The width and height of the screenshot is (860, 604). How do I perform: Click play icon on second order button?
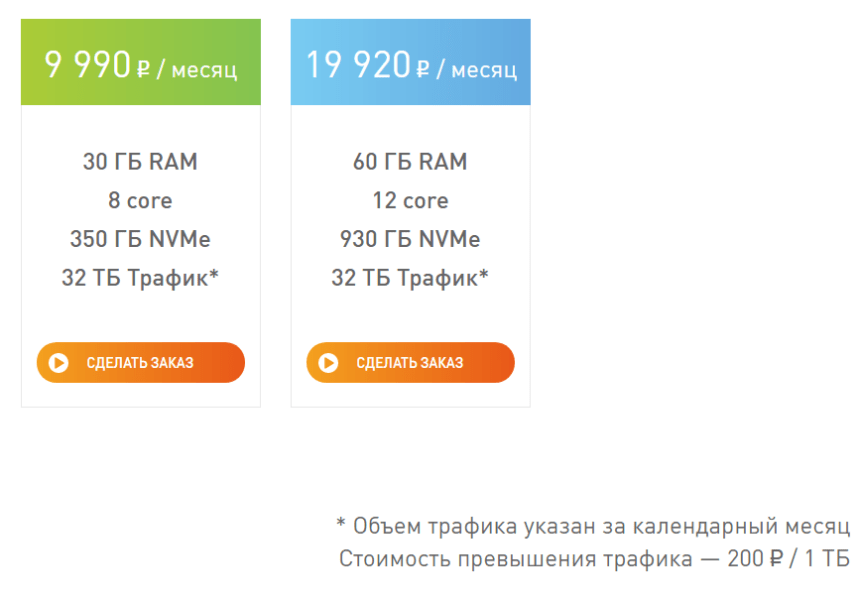coord(329,363)
